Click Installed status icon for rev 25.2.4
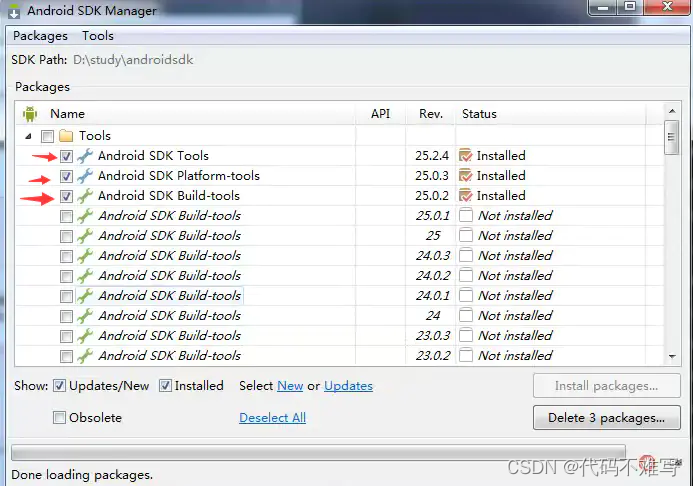693x486 pixels. point(465,156)
